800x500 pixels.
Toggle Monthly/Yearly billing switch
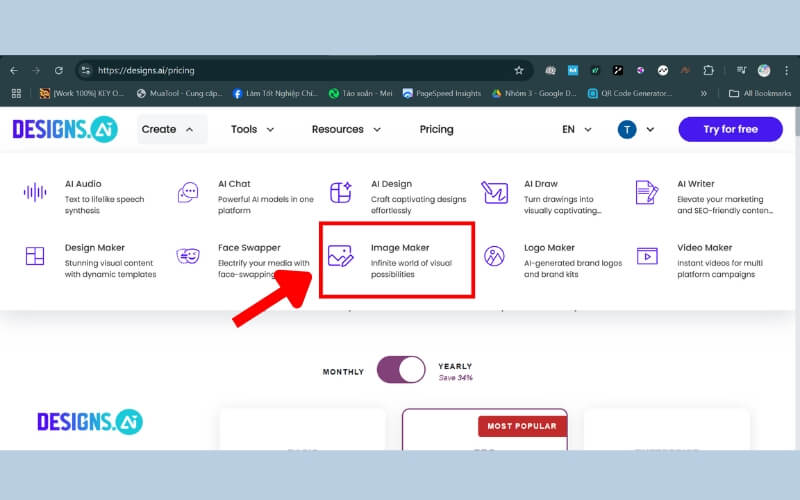click(401, 370)
